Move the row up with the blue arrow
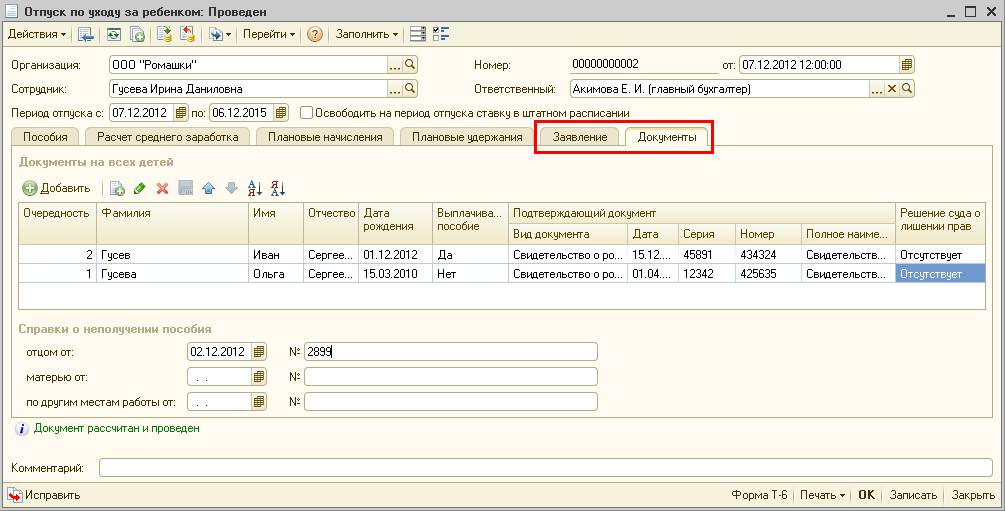This screenshot has height=511, width=1005. 208,188
